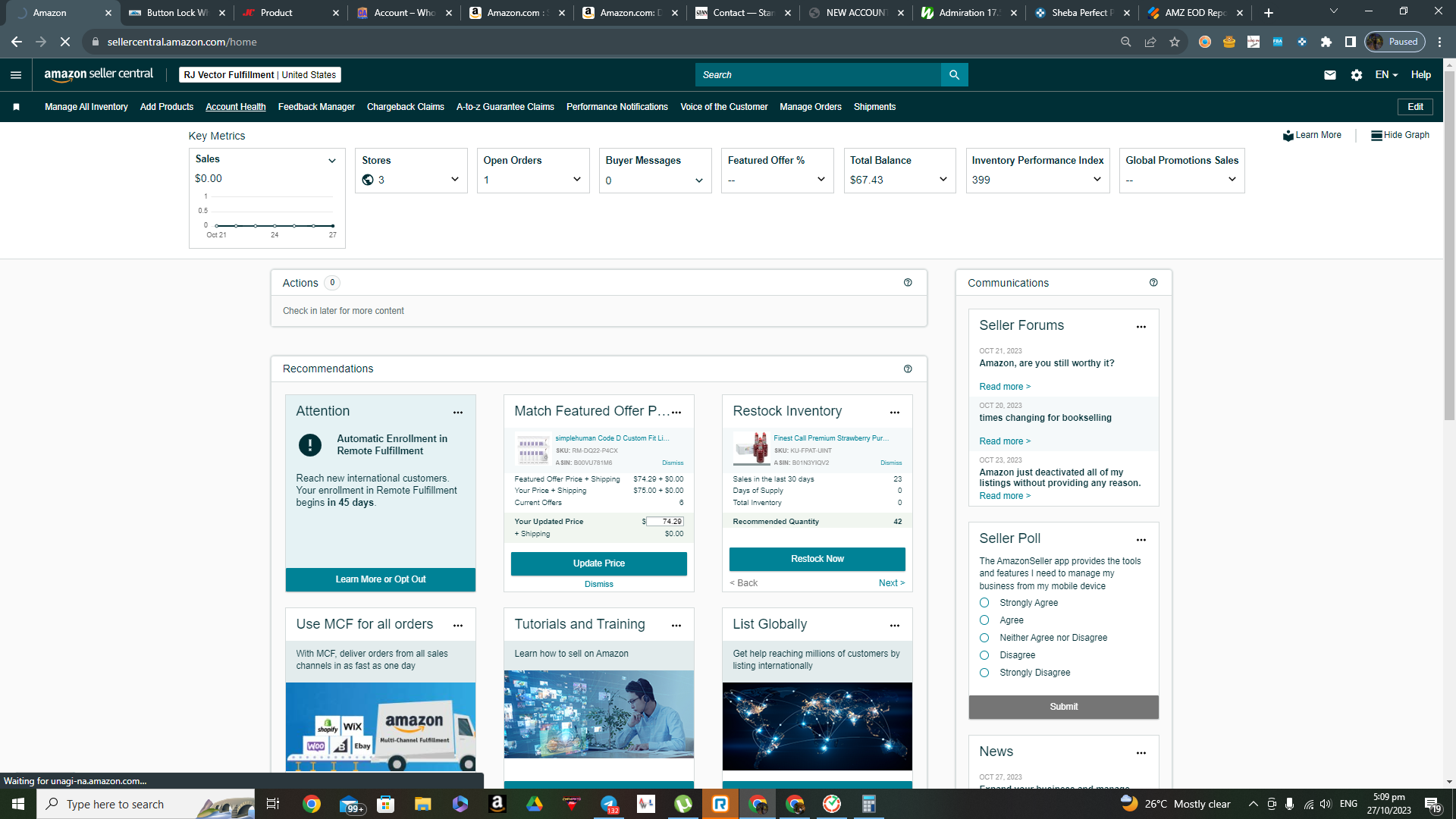The width and height of the screenshot is (1456, 819).
Task: Open the Amazon app in the taskbar
Action: click(x=497, y=804)
